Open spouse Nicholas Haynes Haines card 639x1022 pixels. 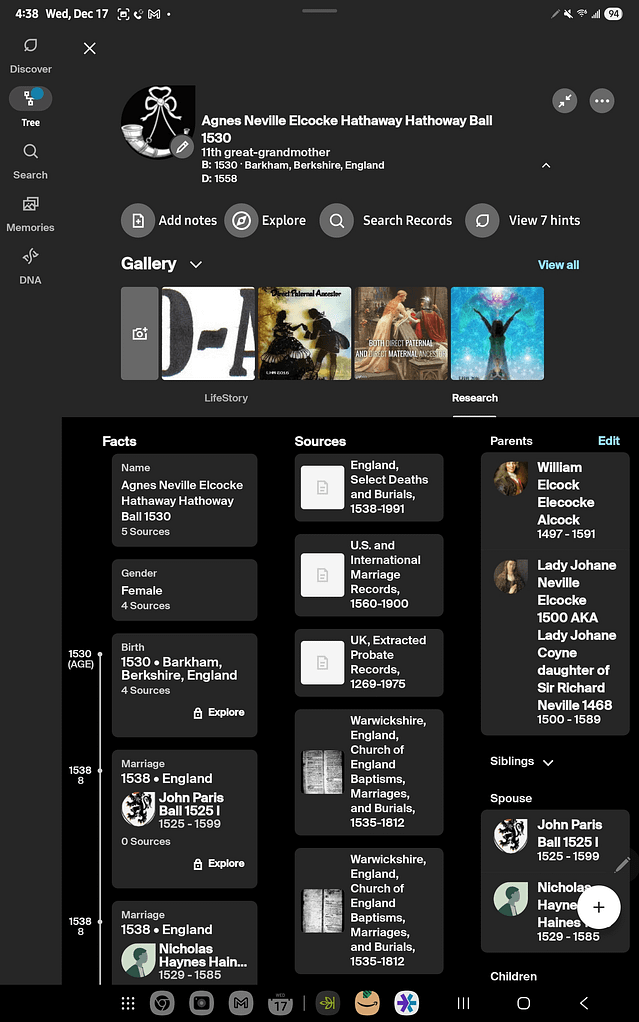555,912
